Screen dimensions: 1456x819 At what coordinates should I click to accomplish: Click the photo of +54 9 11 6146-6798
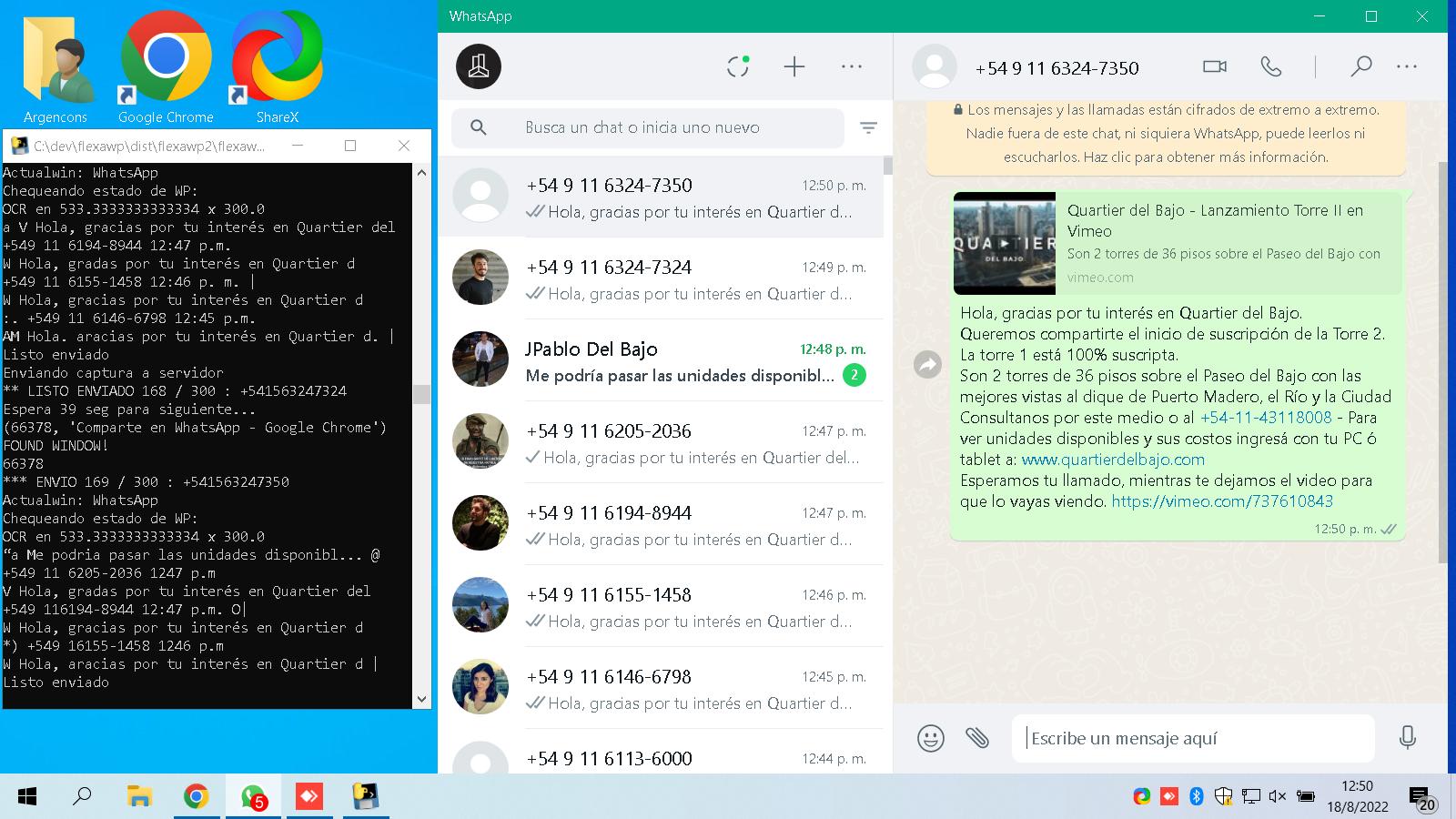point(480,686)
